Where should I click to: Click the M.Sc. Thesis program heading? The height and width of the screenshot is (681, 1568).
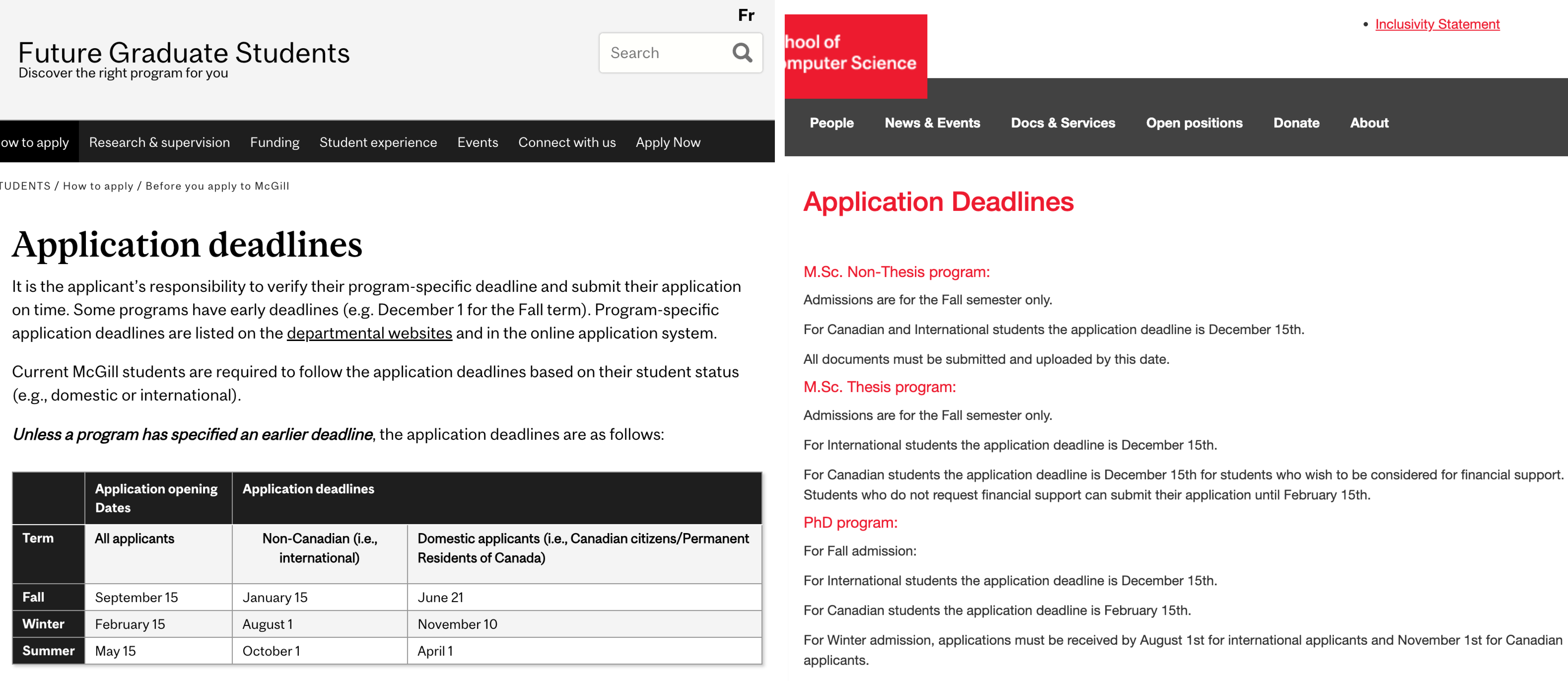pos(880,387)
